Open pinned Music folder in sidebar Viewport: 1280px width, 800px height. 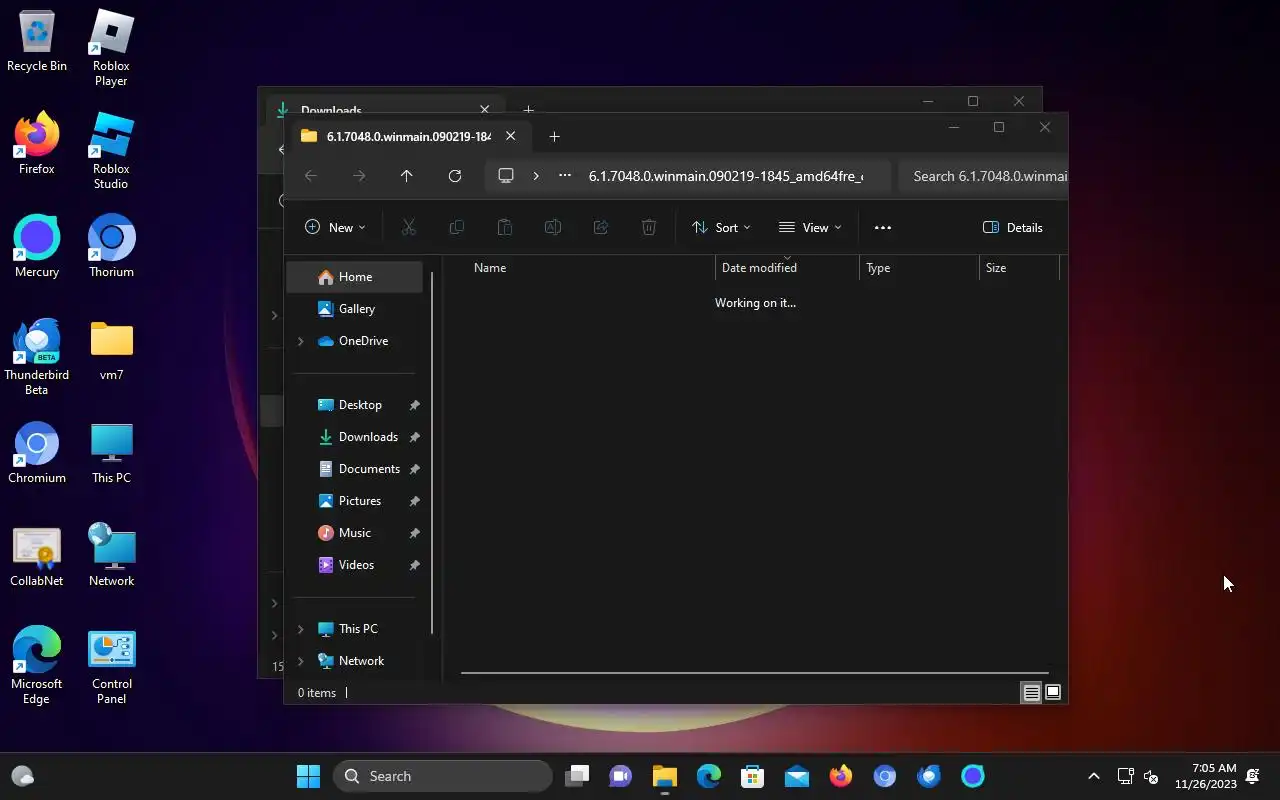pos(355,533)
